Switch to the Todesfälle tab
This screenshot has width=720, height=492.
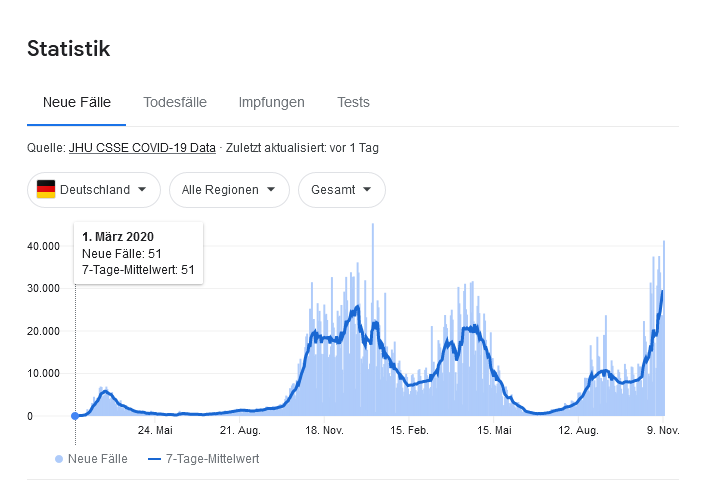pos(175,102)
